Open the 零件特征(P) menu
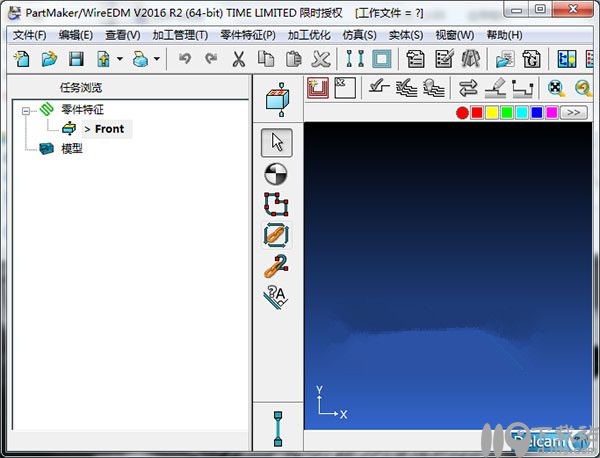Viewport: 600px width, 458px height. pos(248,35)
